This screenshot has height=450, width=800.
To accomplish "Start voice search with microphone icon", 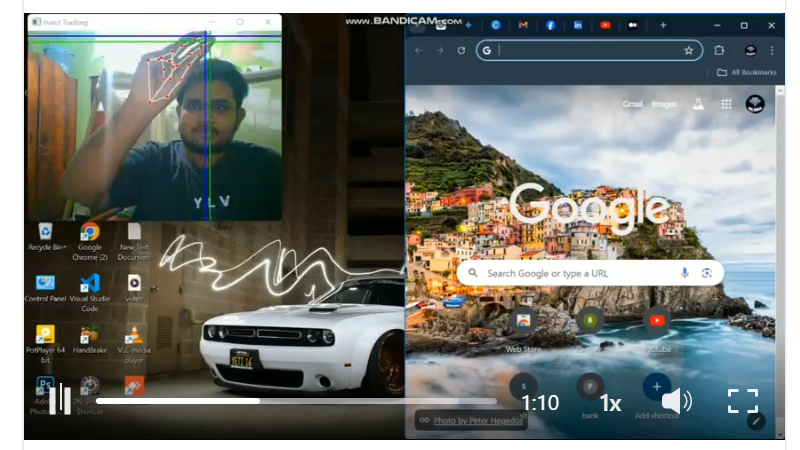I will pos(685,273).
